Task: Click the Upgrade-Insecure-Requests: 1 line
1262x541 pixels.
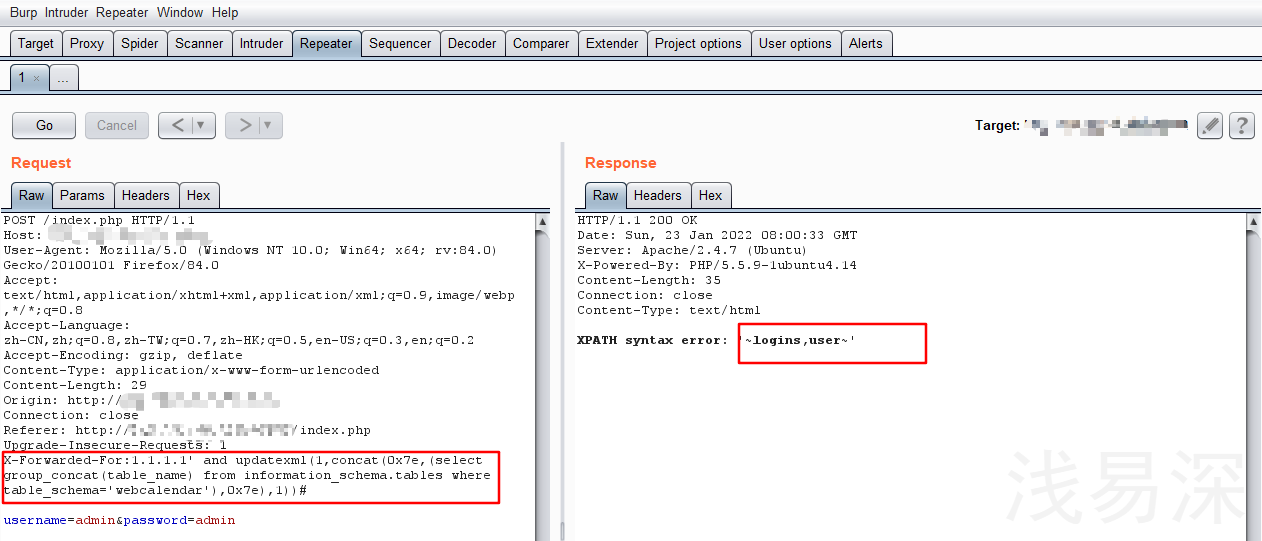Action: click(115, 445)
